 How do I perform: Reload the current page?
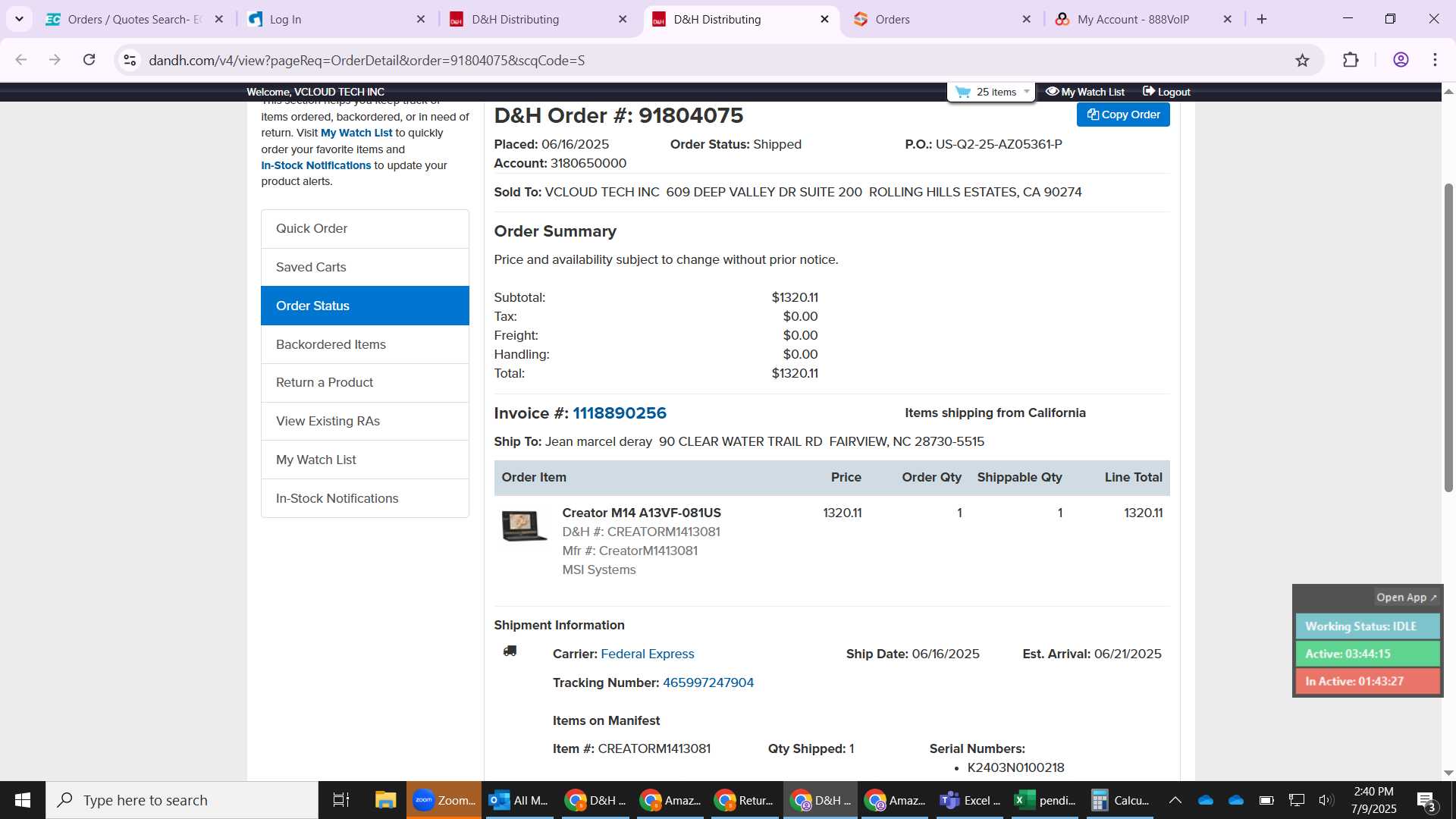pos(89,60)
